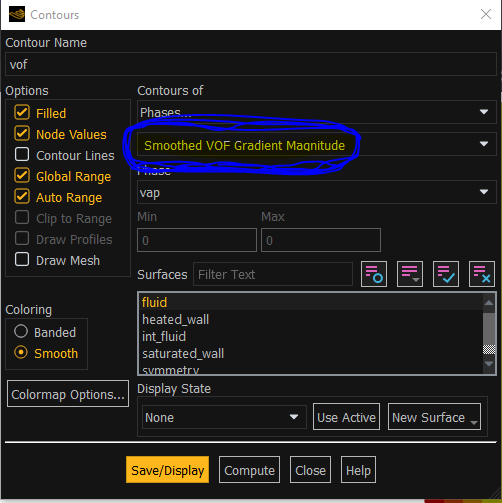Click the surface list filter options icon
The image size is (502, 503).
pyautogui.click(x=410, y=274)
